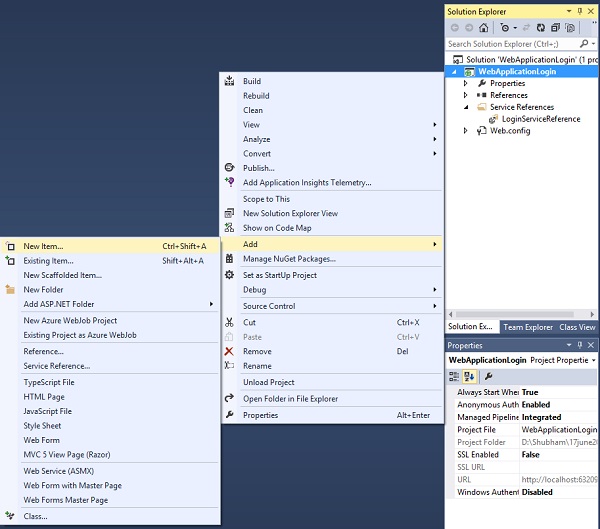Expand the Properties node in Solution Explorer
The height and width of the screenshot is (529, 600).
465,83
